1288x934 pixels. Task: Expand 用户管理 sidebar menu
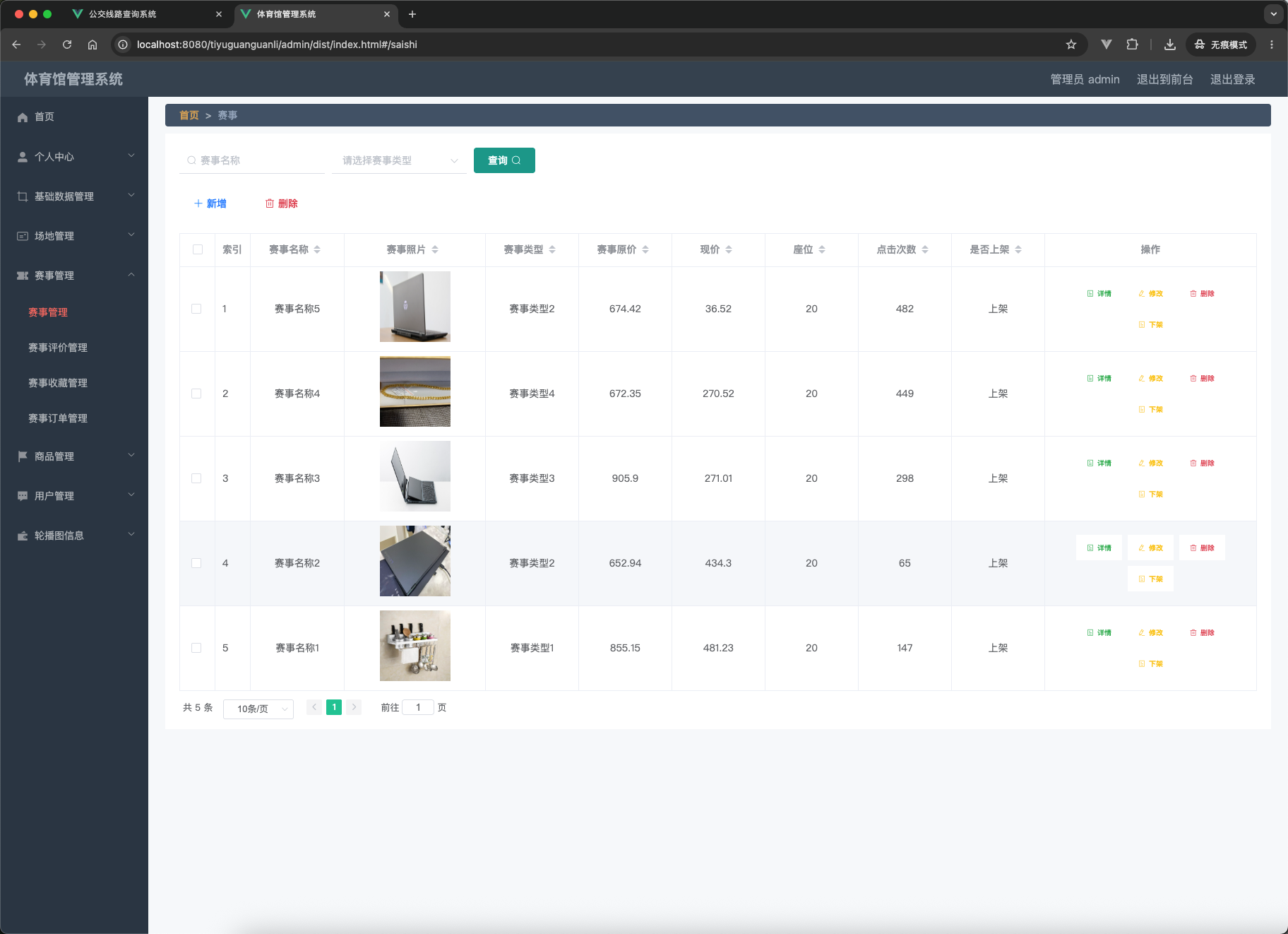(x=74, y=496)
